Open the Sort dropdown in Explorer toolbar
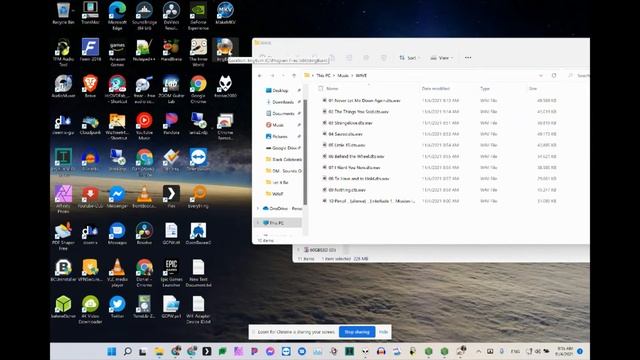The width and height of the screenshot is (640, 360). point(409,58)
